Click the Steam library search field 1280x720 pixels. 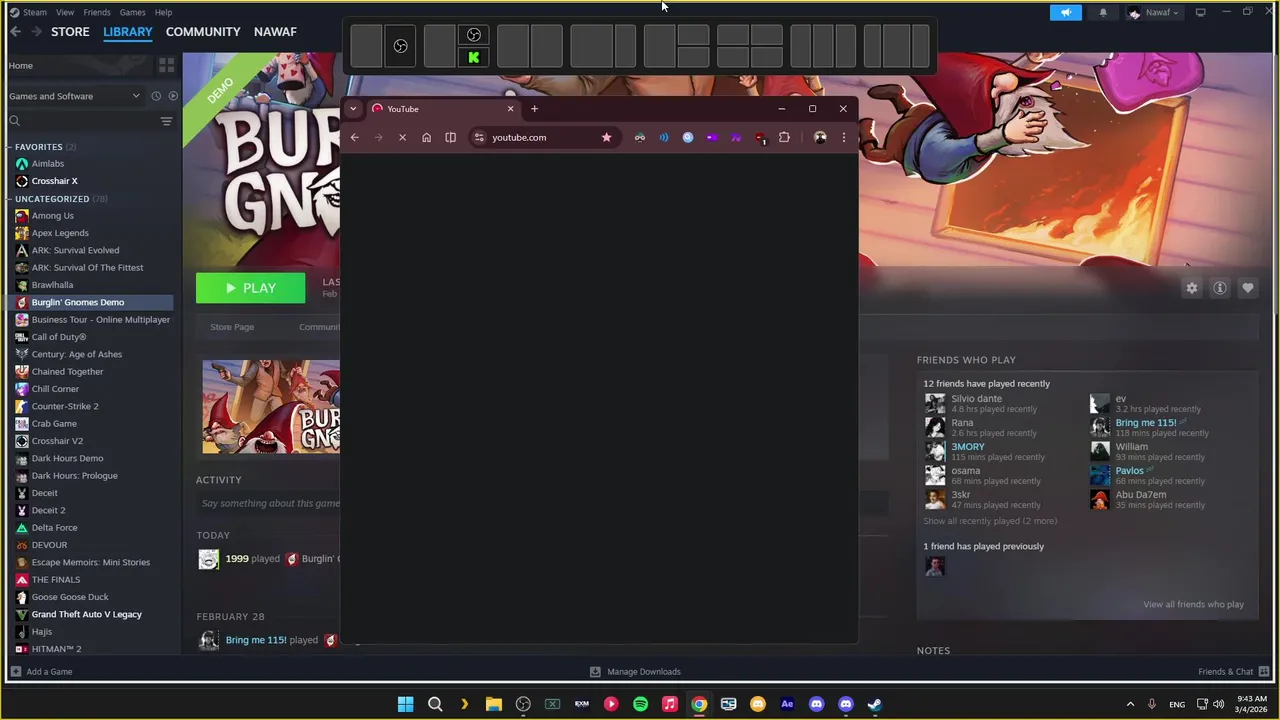85,121
